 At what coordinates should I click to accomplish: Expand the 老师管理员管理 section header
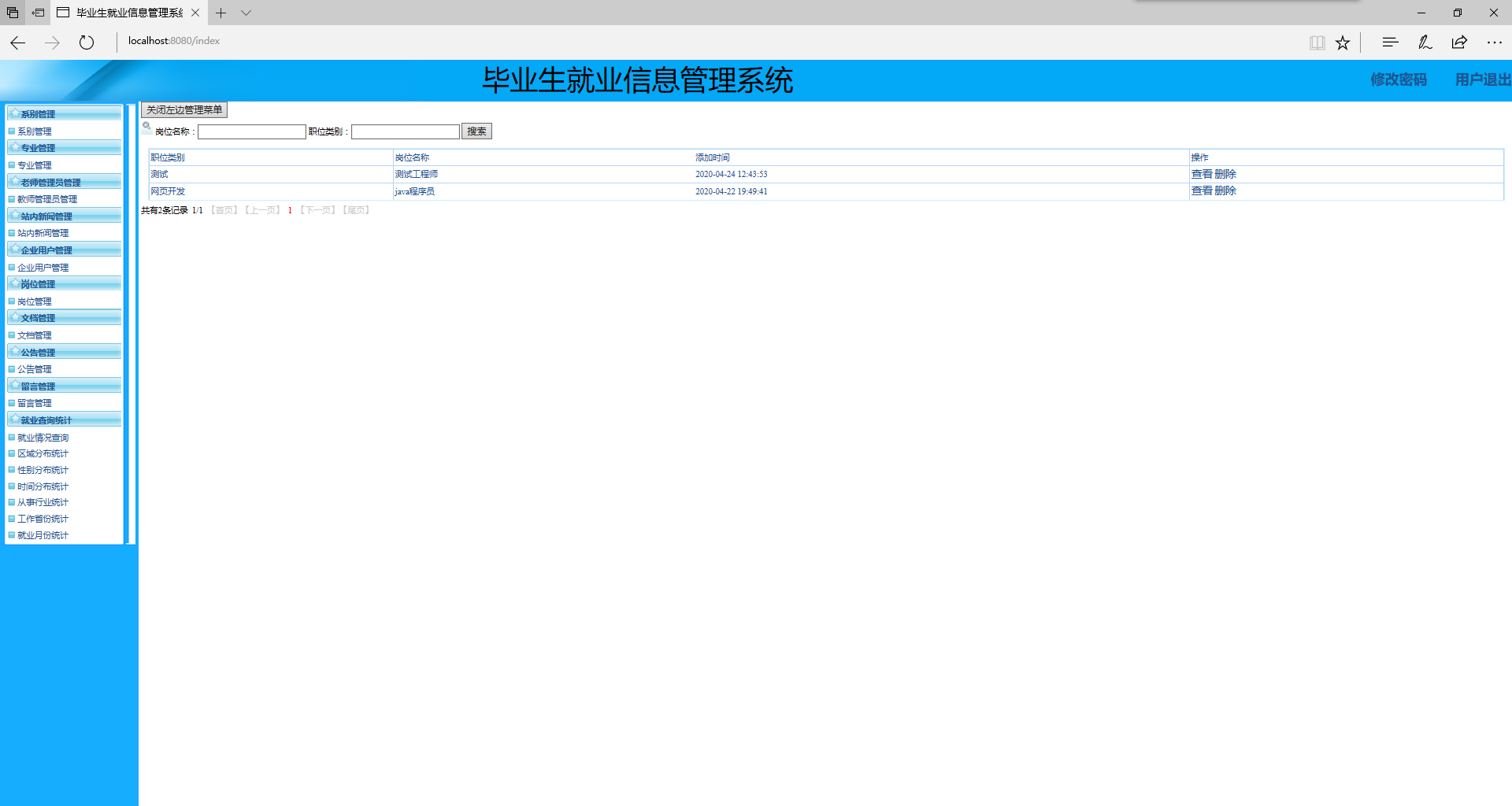65,183
